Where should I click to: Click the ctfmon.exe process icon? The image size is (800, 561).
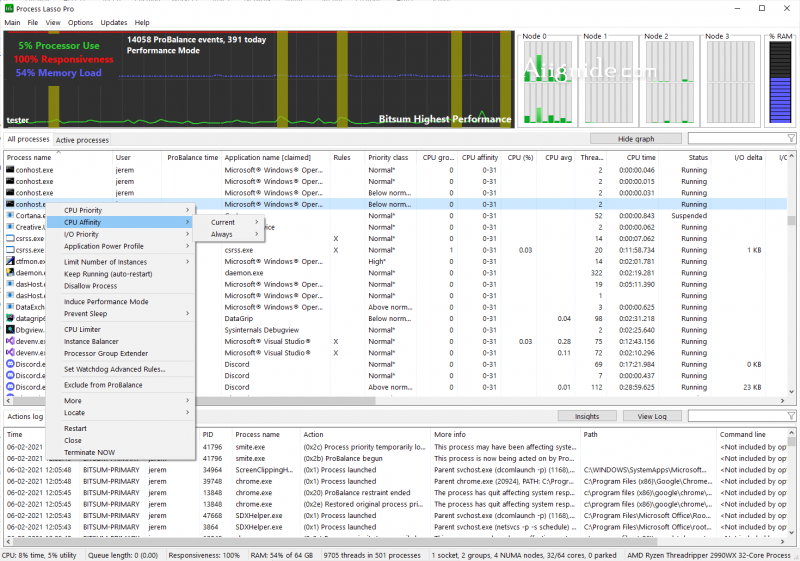coord(10,261)
